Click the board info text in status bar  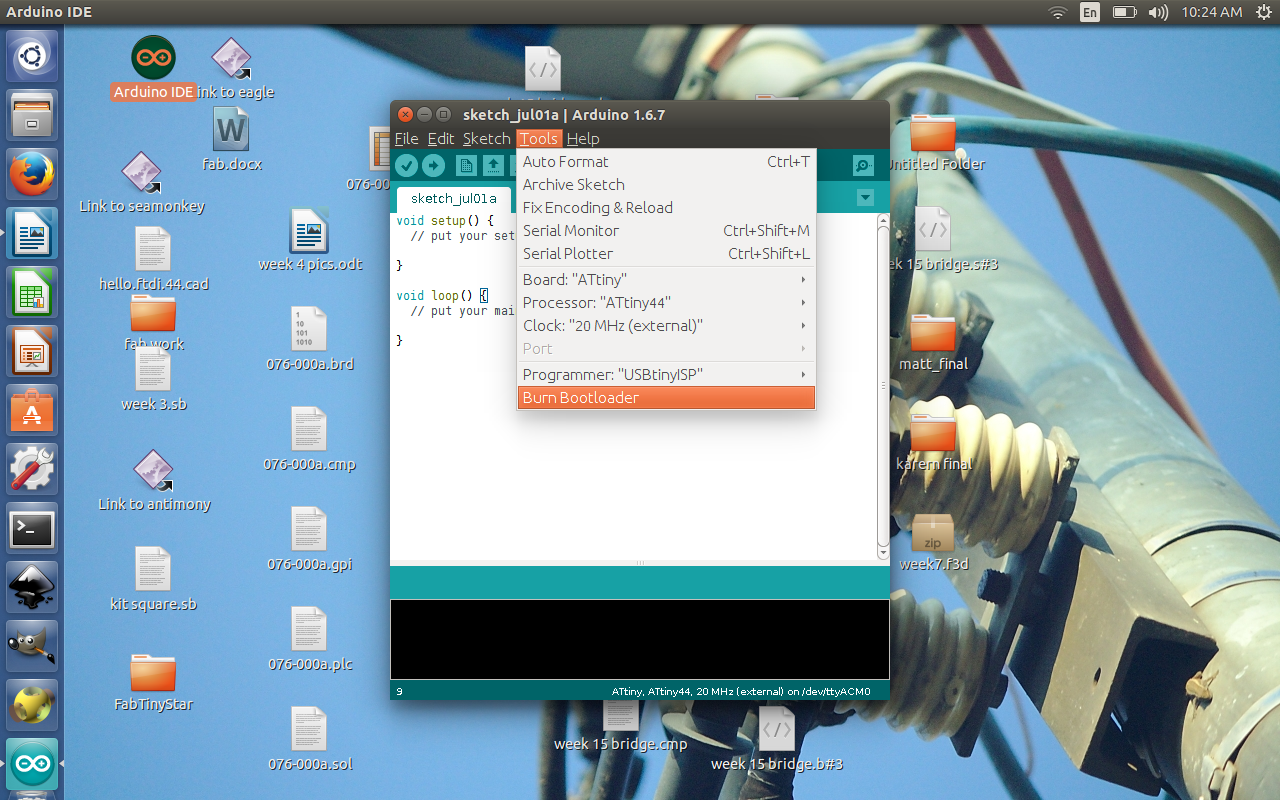741,691
